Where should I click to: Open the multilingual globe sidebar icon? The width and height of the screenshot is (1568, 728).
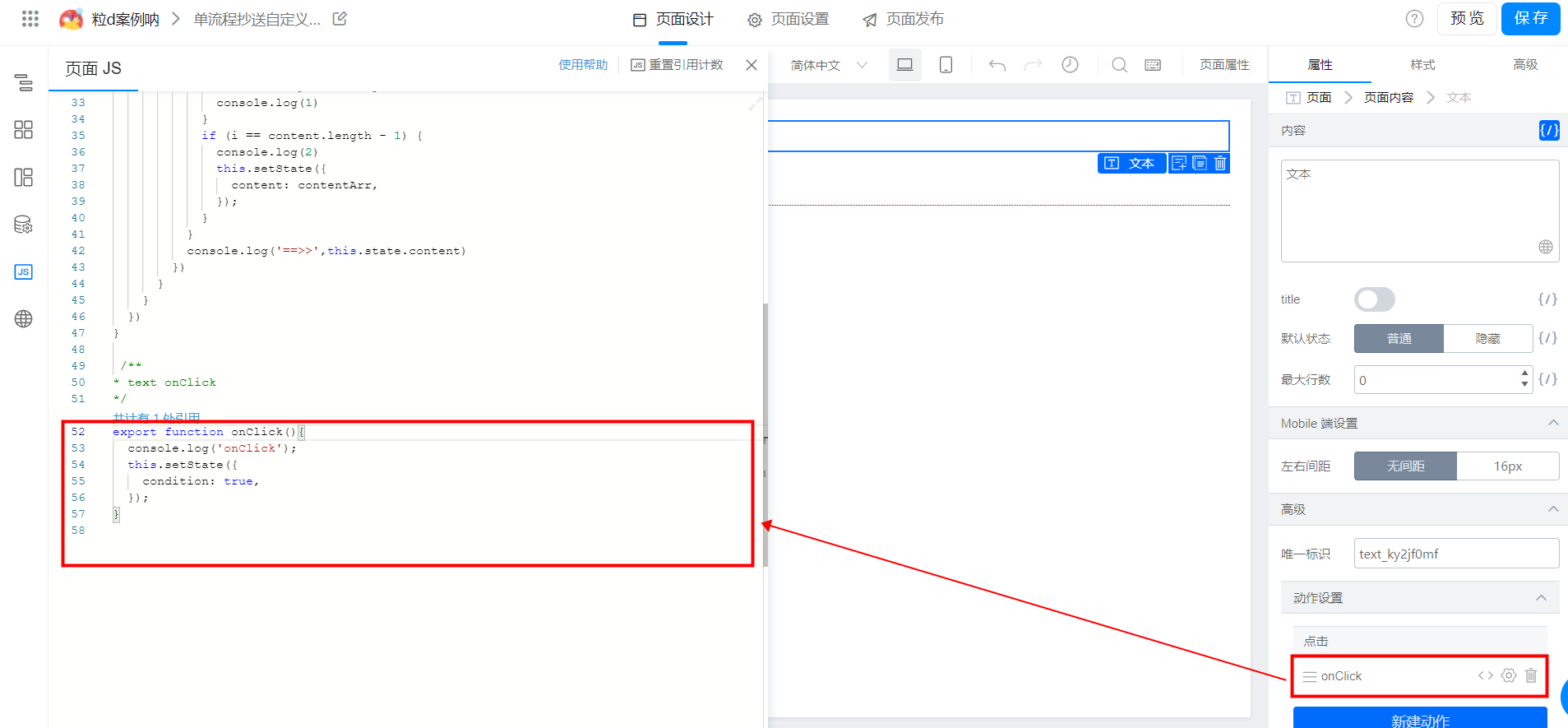point(24,319)
